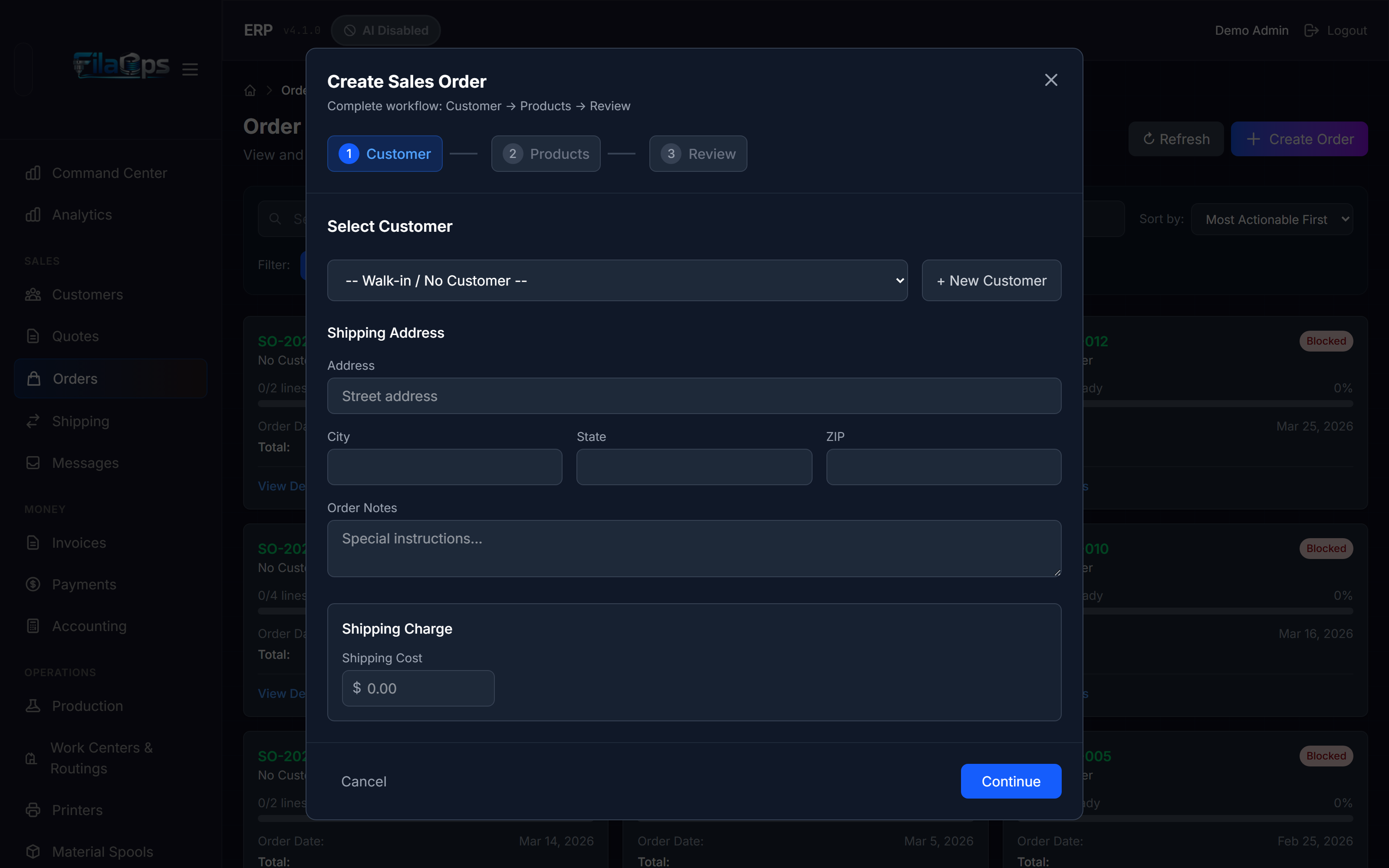Click the Invoices document icon
This screenshot has height=868, width=1389.
[33, 542]
